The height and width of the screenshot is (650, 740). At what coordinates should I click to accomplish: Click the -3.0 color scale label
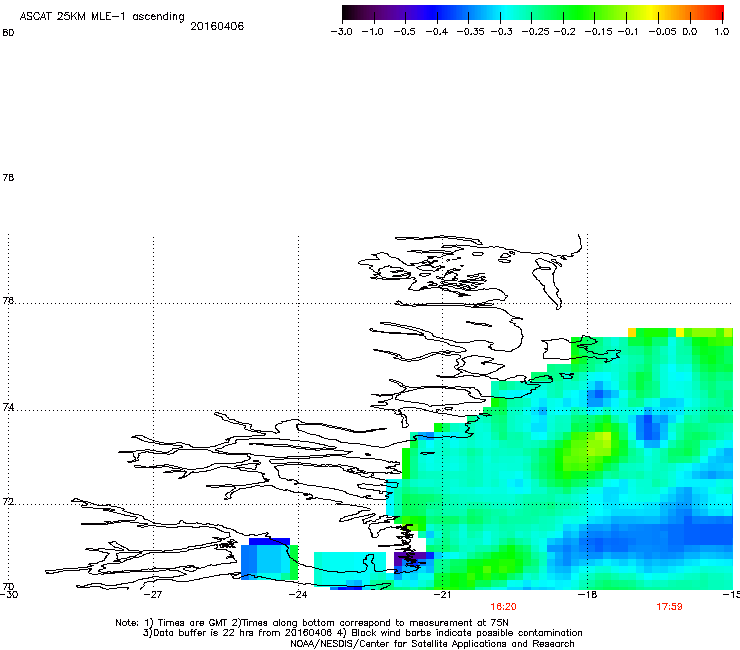342,32
